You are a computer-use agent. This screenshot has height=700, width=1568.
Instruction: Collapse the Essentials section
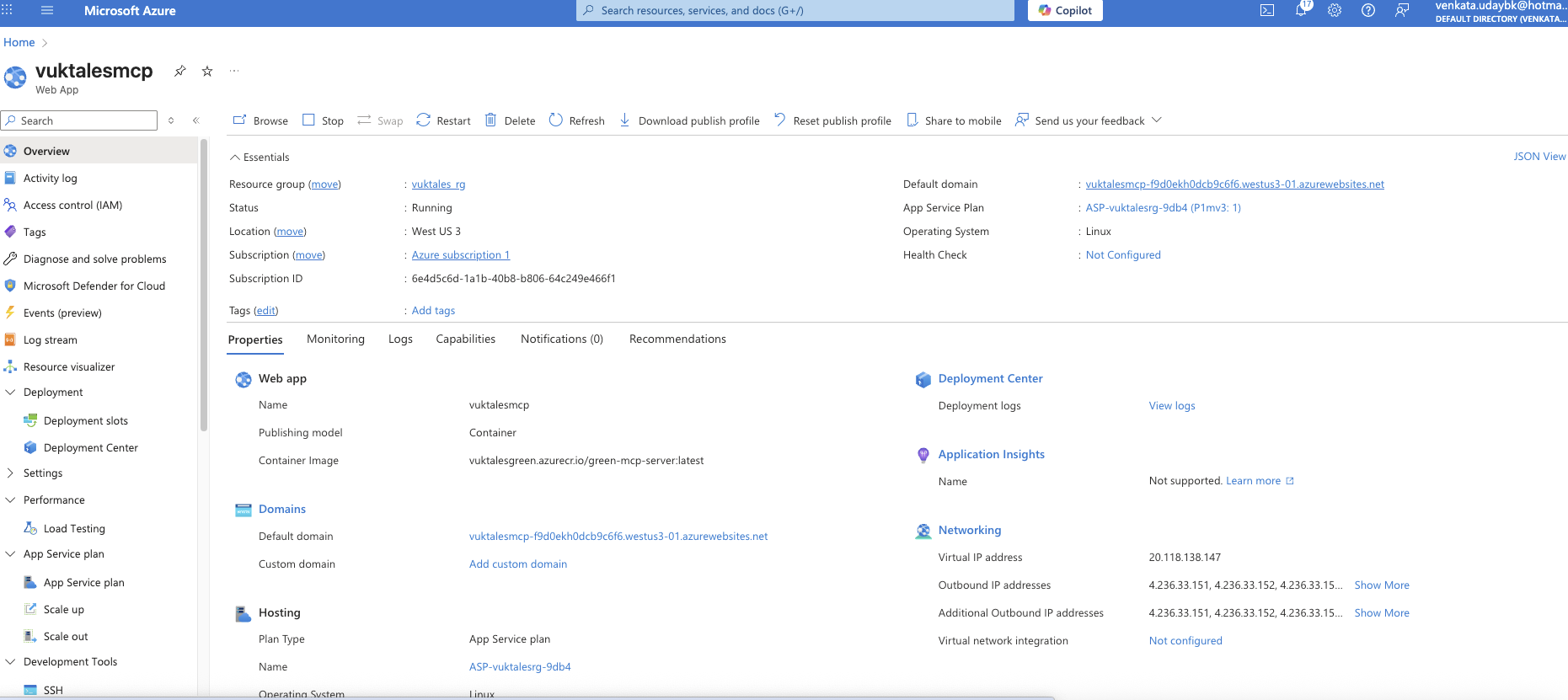pyautogui.click(x=235, y=158)
